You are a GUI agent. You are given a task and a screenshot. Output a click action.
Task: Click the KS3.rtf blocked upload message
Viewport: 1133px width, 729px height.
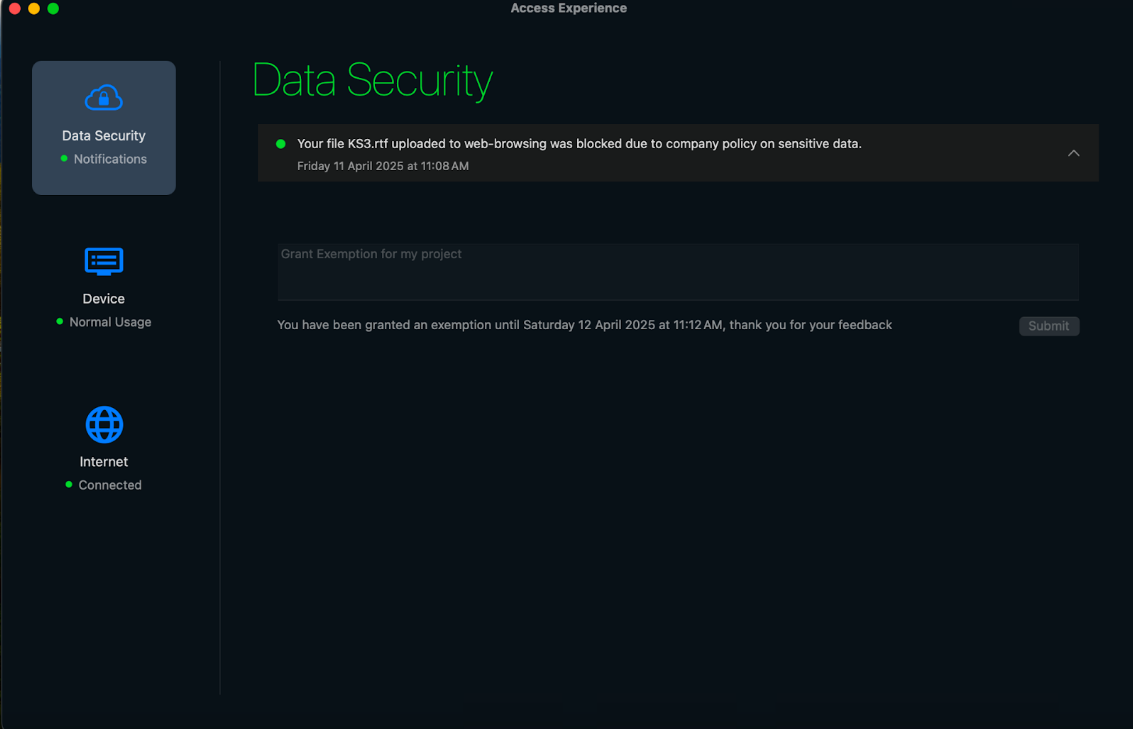click(579, 144)
